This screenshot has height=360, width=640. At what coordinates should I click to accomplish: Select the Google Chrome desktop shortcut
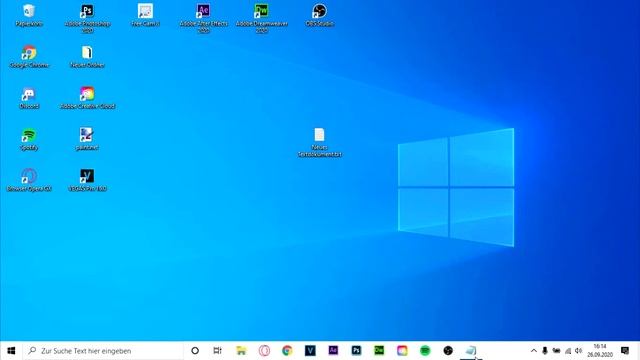pos(29,56)
